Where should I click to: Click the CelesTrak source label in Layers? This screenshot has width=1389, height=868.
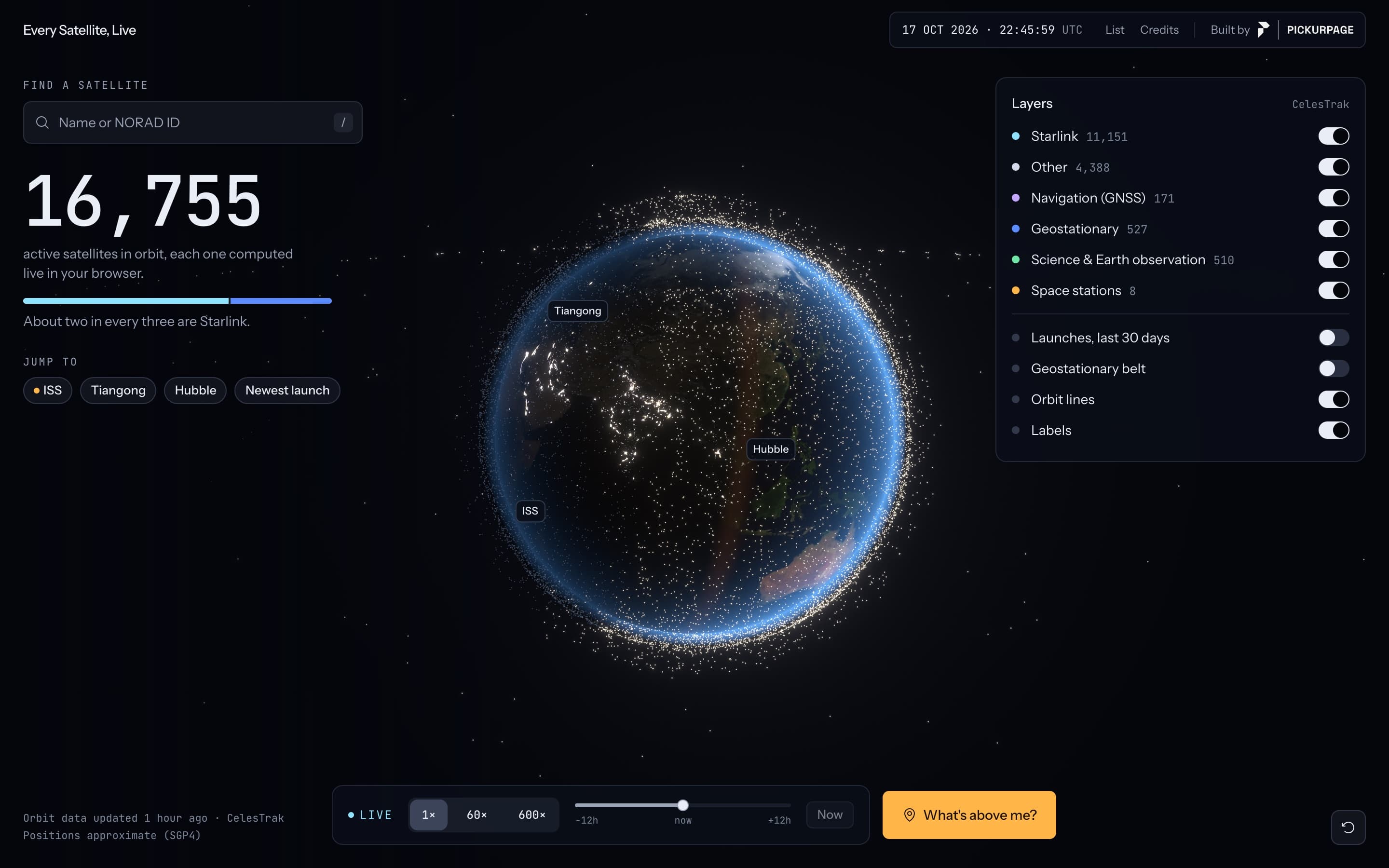point(1320,104)
